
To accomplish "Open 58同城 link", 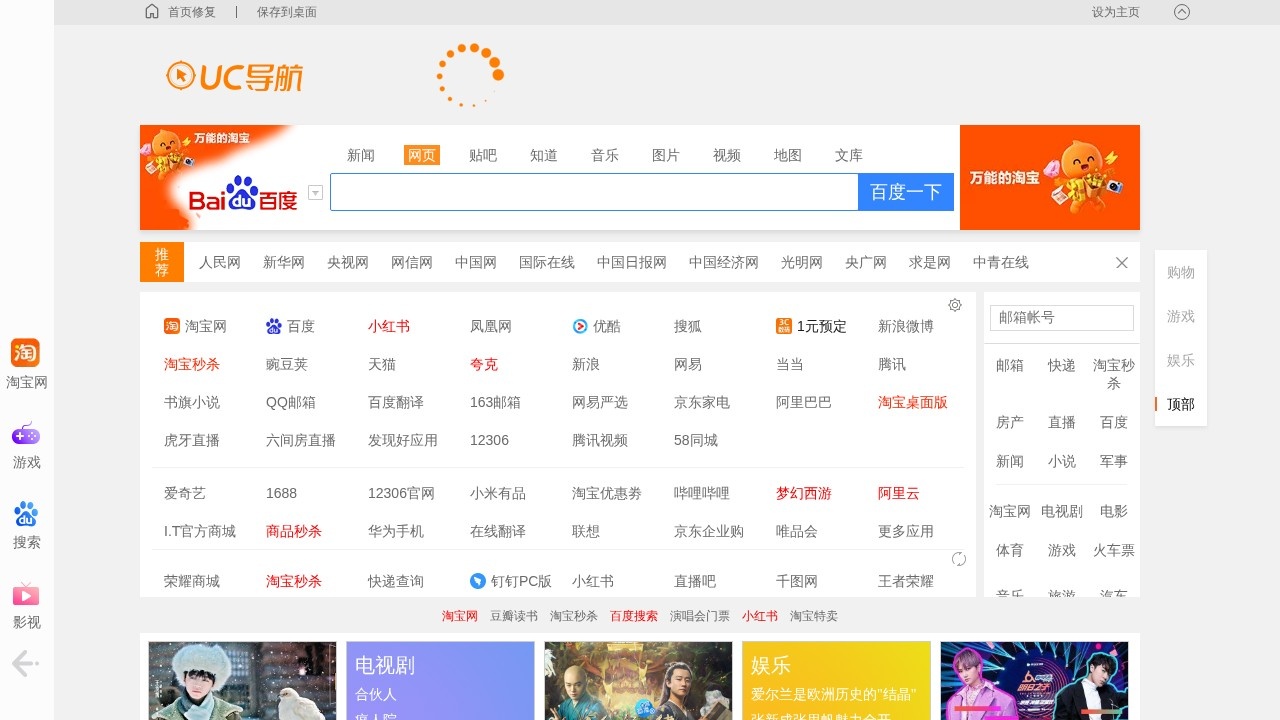I will [x=696, y=440].
